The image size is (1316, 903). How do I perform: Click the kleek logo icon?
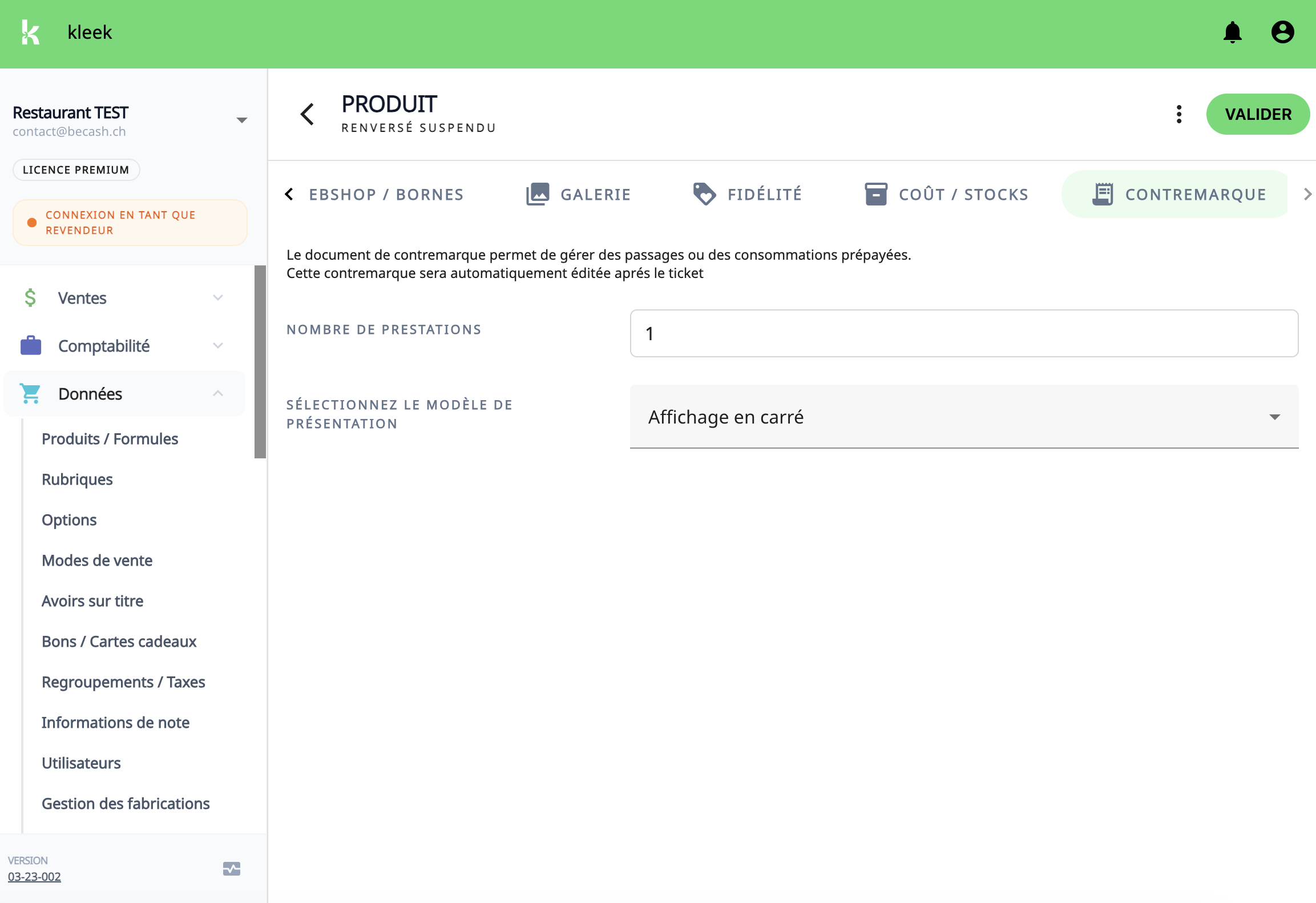pyautogui.click(x=30, y=32)
